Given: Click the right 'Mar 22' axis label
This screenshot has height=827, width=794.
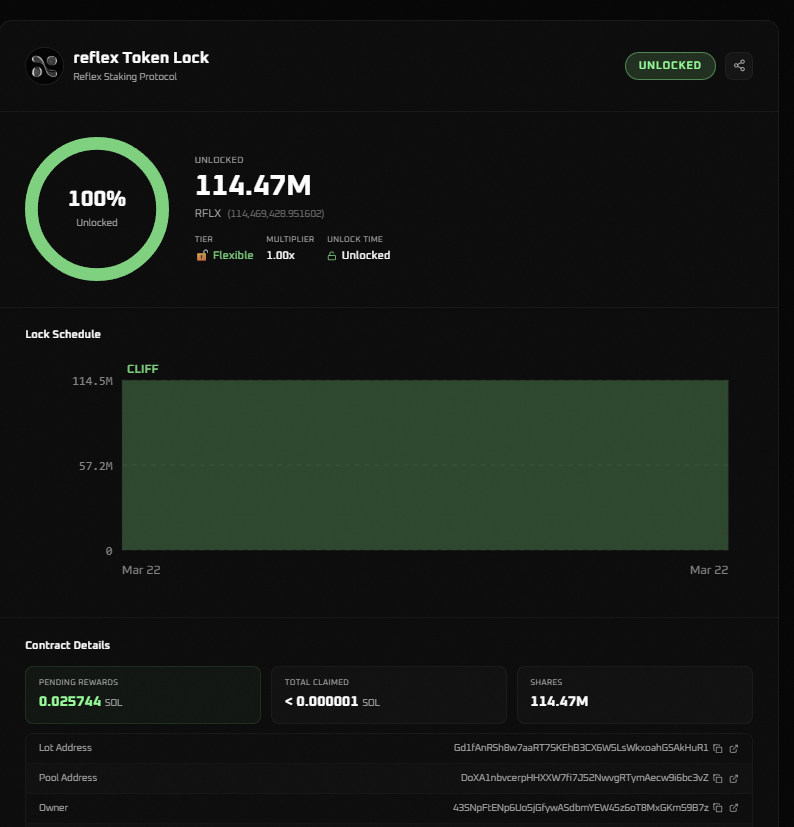Looking at the screenshot, I should [x=709, y=570].
